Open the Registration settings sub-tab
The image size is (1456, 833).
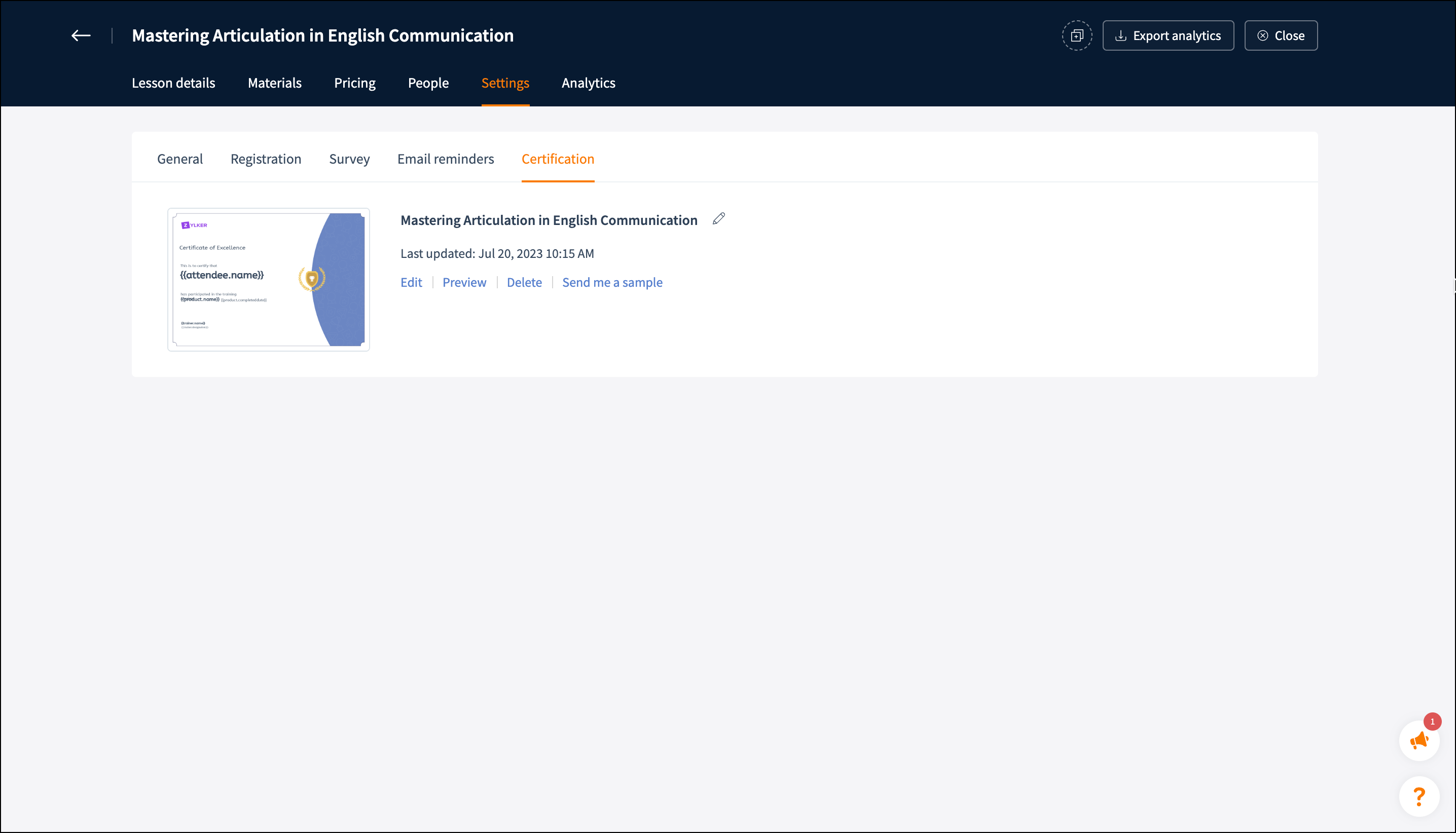(266, 159)
